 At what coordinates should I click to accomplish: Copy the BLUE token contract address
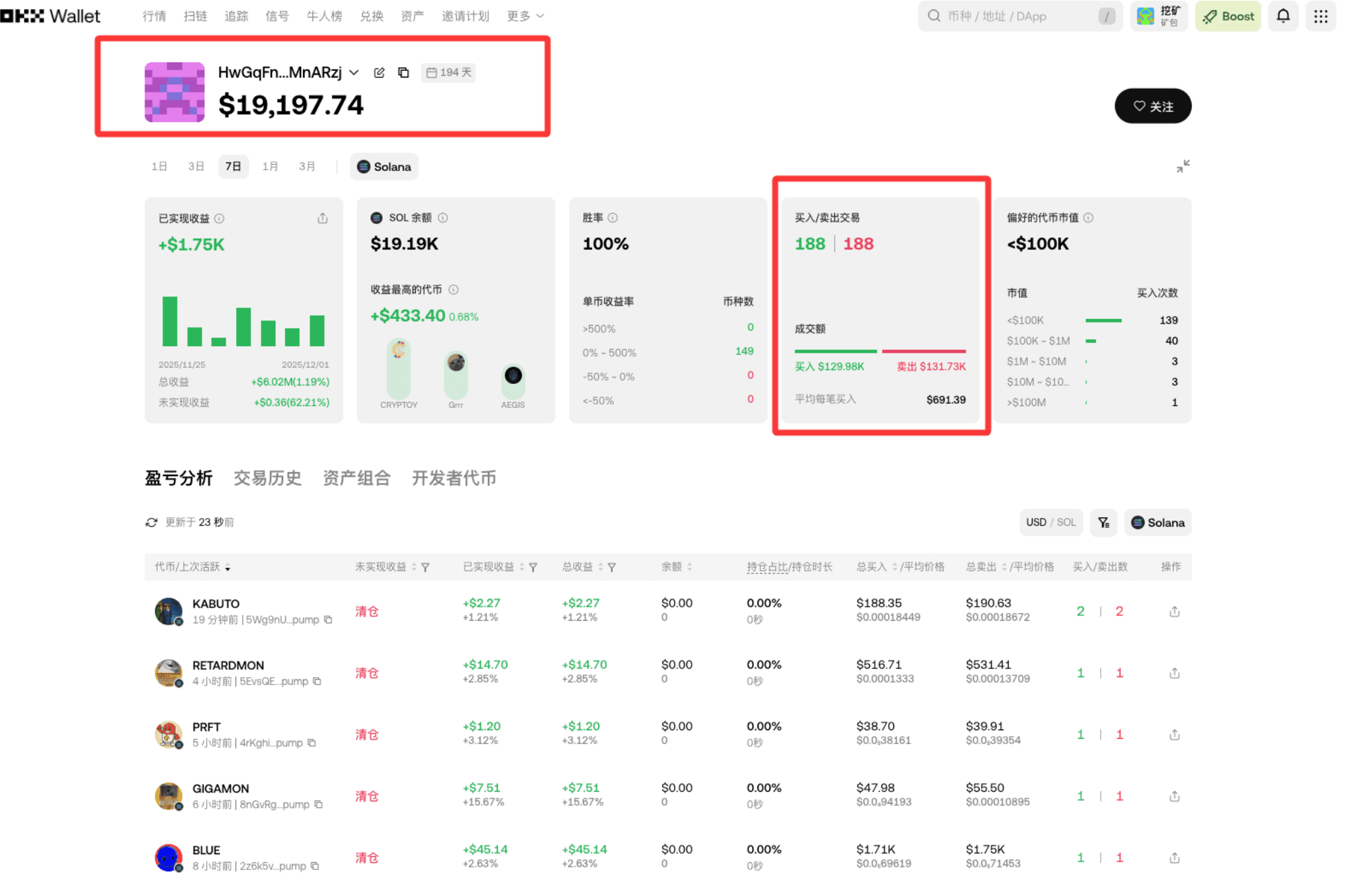315,866
